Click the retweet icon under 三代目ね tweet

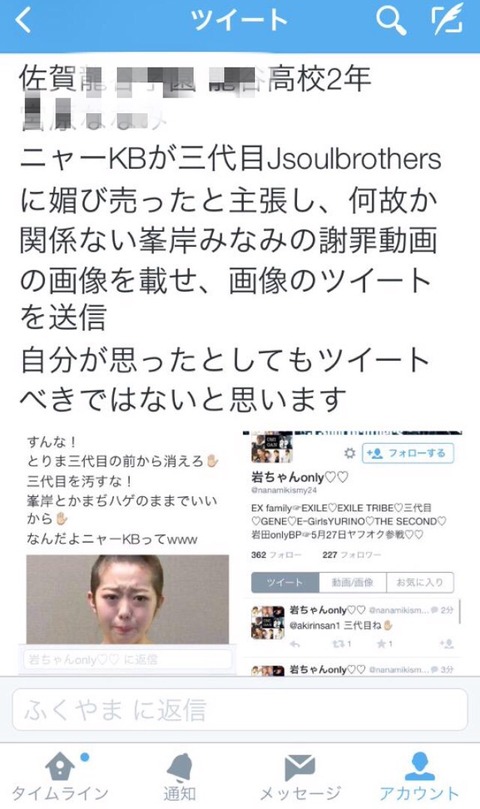pyautogui.click(x=341, y=643)
